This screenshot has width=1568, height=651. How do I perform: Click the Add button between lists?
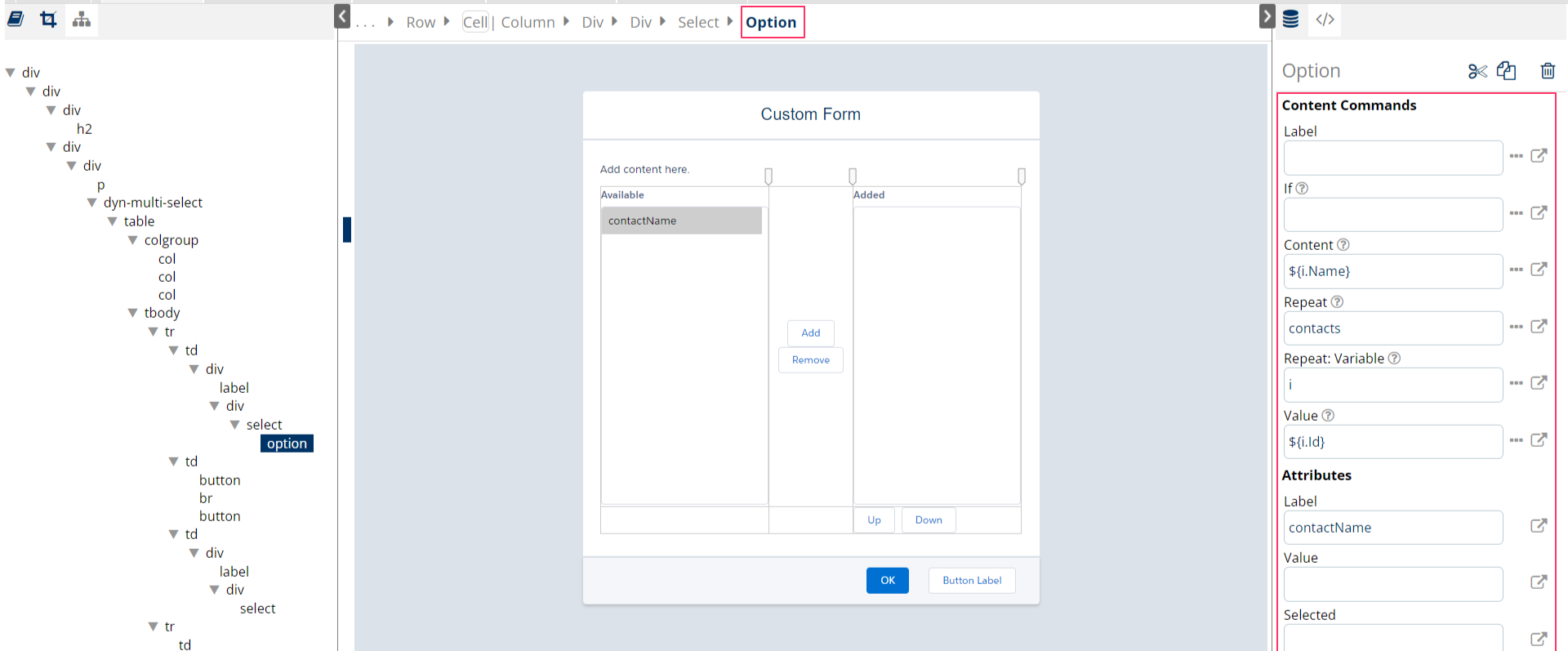pos(810,332)
